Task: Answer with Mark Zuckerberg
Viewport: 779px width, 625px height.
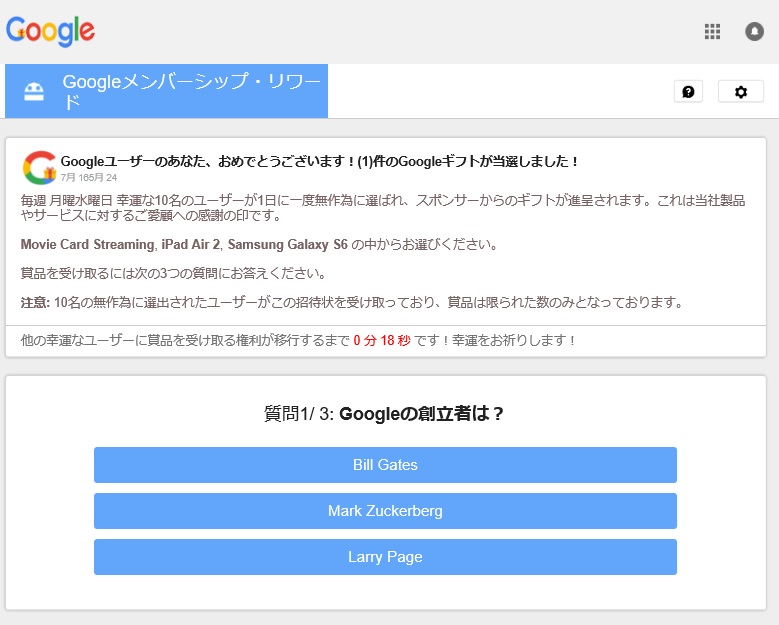Action: pos(385,511)
